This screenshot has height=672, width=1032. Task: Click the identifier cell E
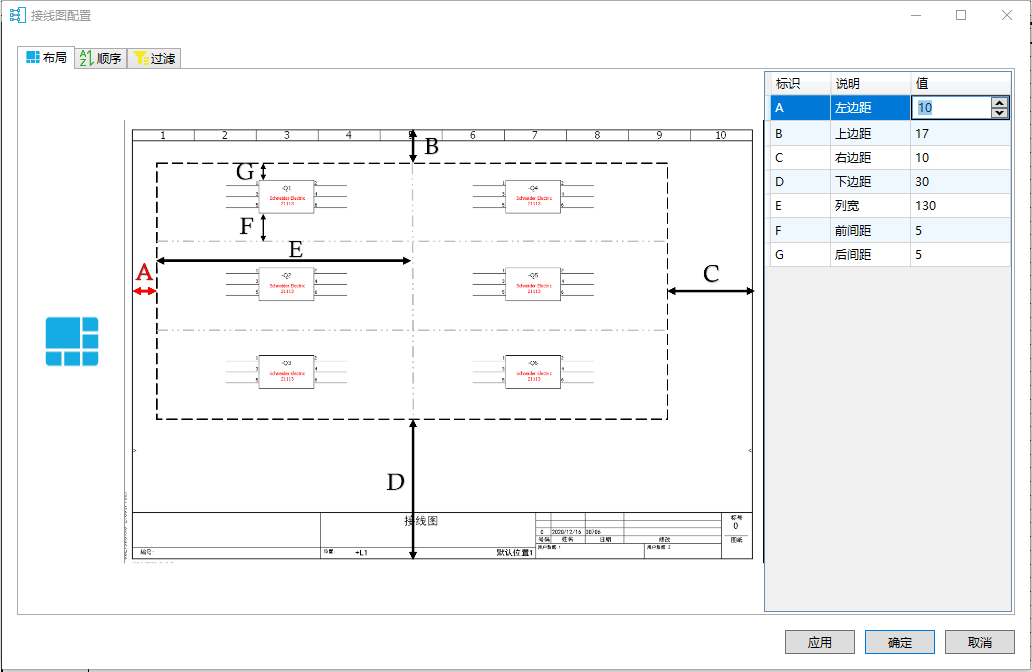800,206
